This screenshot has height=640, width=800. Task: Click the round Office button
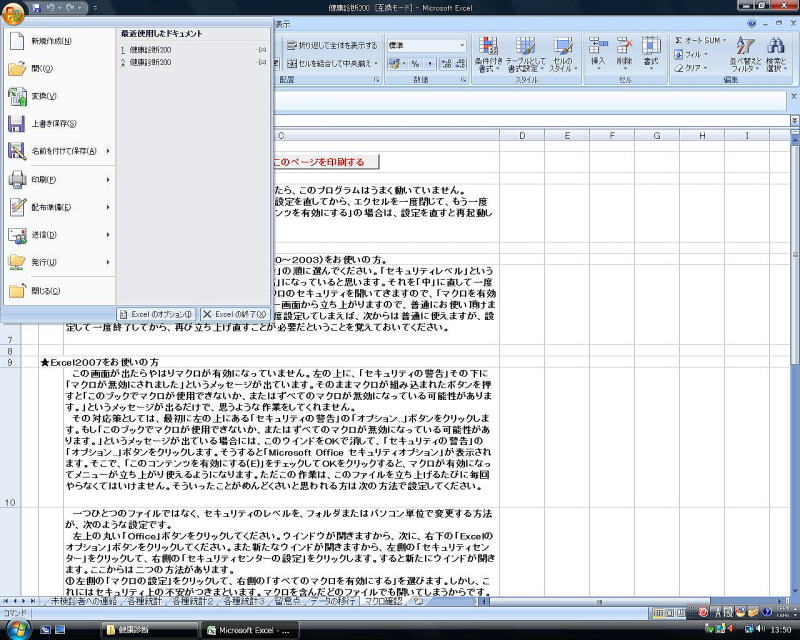tap(13, 13)
